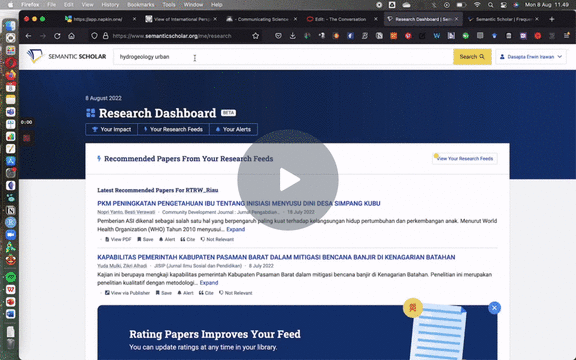Screen dimensions: 576x360
Task: Switch to the Communicating Science tab
Action: coord(262,19)
